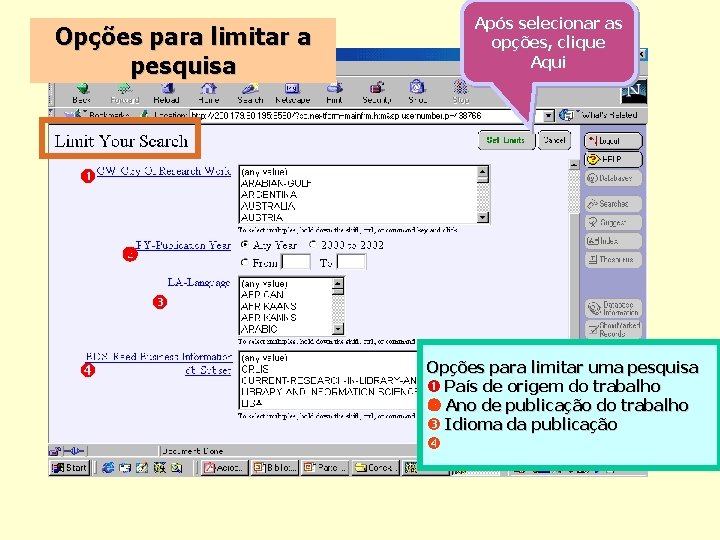Image resolution: width=720 pixels, height=540 pixels.
Task: Click the Logout sidebar button
Action: (613, 141)
